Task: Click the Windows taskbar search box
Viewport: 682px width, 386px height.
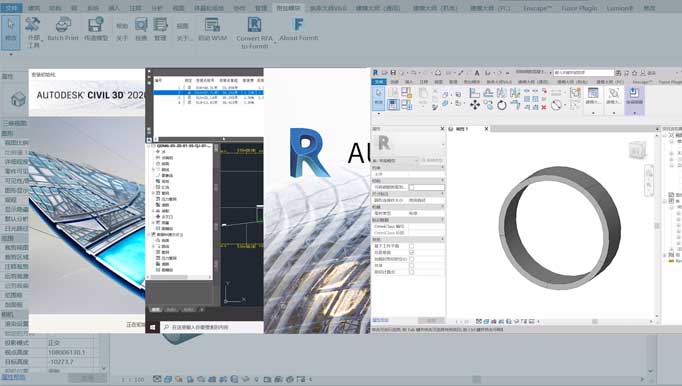Action: (211, 327)
